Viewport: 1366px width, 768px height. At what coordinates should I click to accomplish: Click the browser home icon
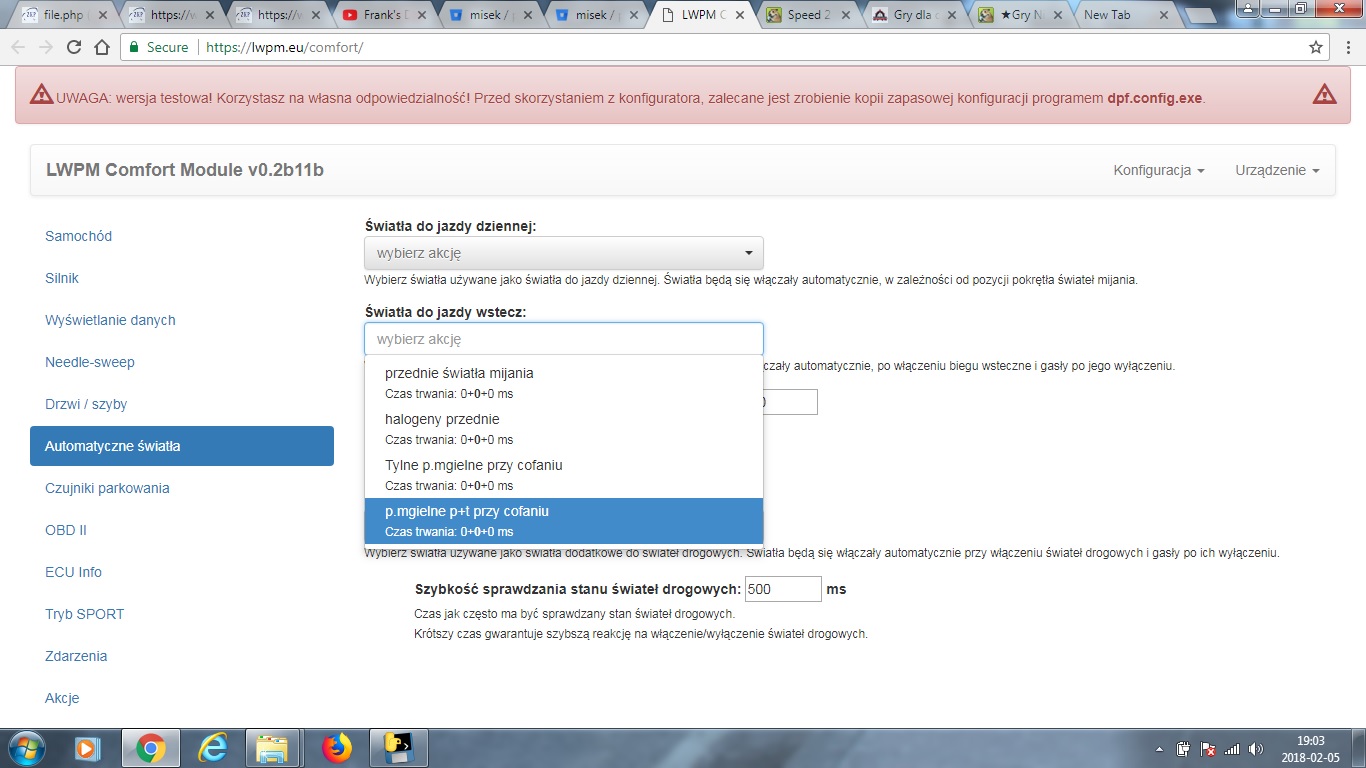pos(101,47)
